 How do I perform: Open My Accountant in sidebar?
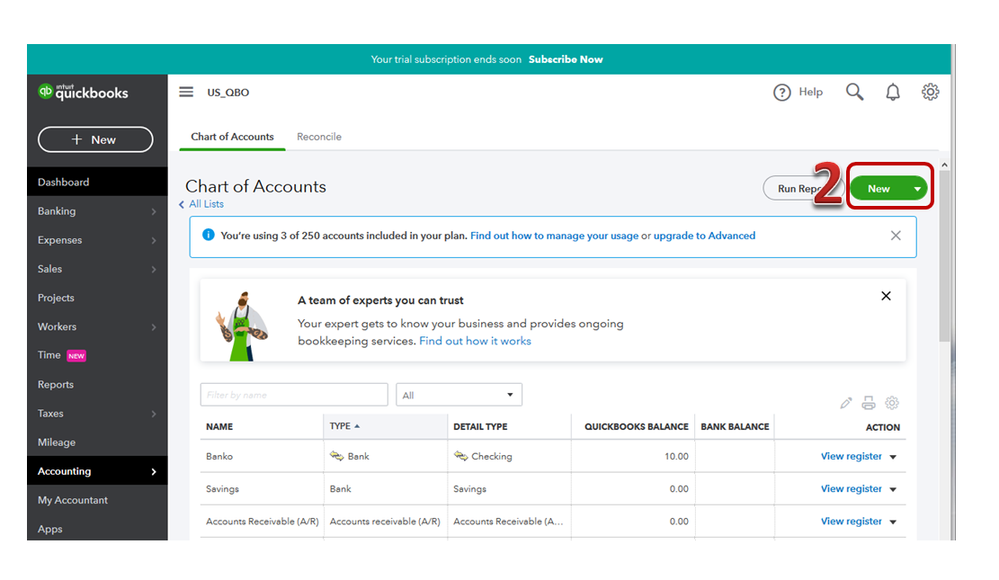click(x=73, y=500)
